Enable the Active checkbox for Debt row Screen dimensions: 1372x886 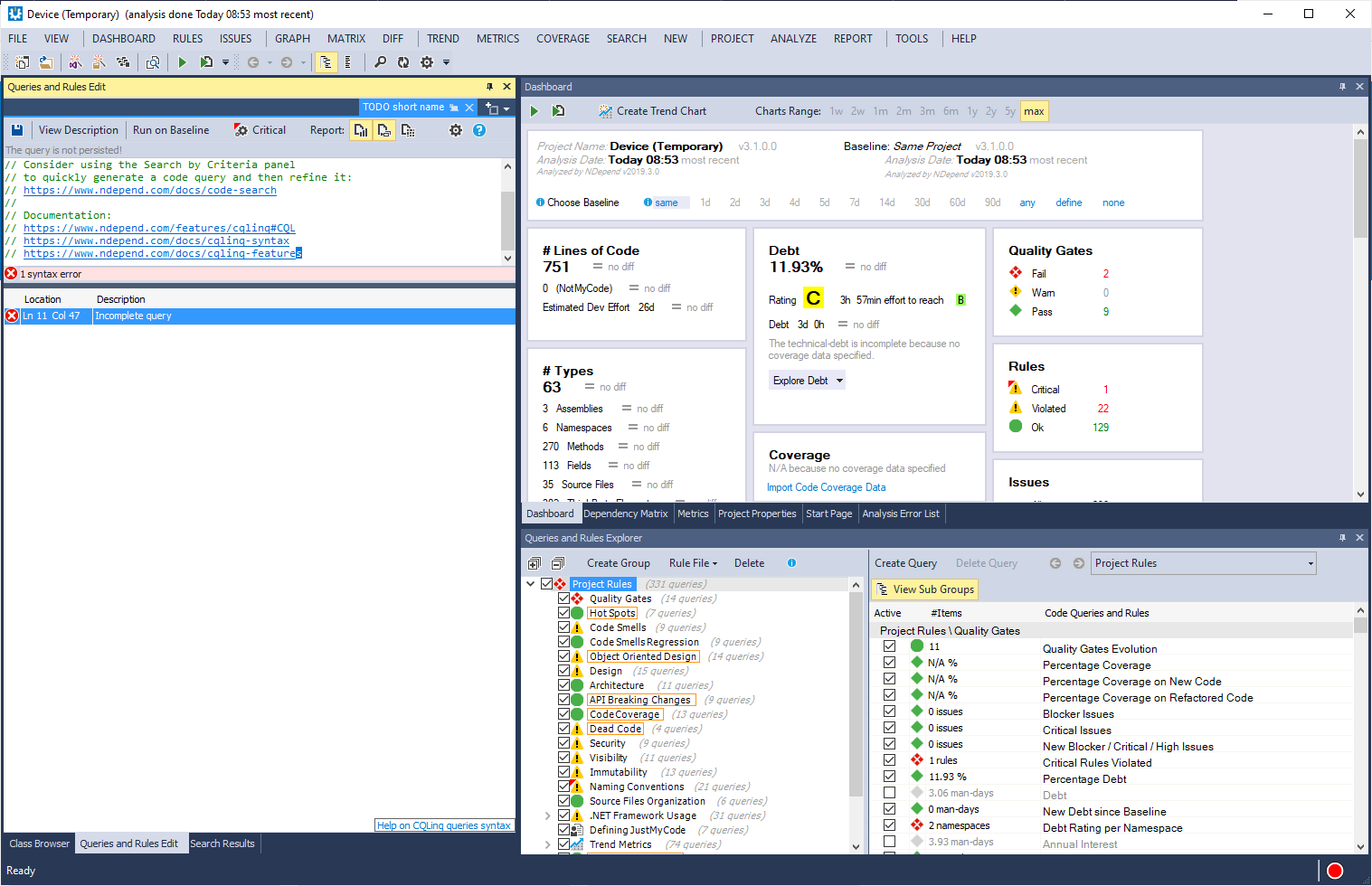pyautogui.click(x=890, y=793)
